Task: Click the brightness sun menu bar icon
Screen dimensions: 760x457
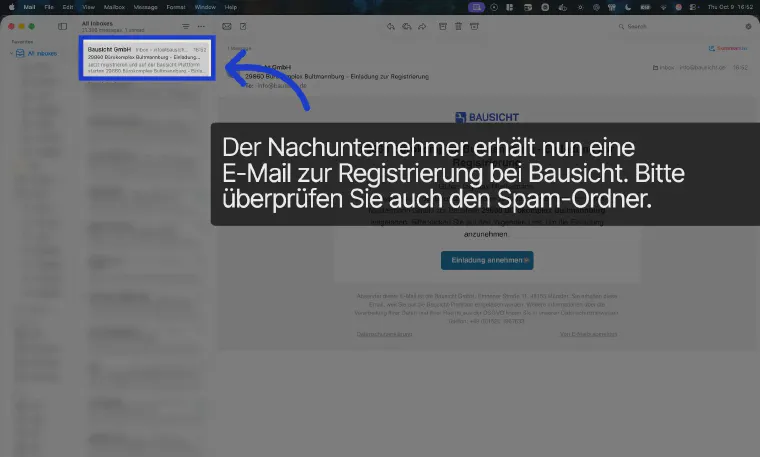Action: pyautogui.click(x=580, y=7)
